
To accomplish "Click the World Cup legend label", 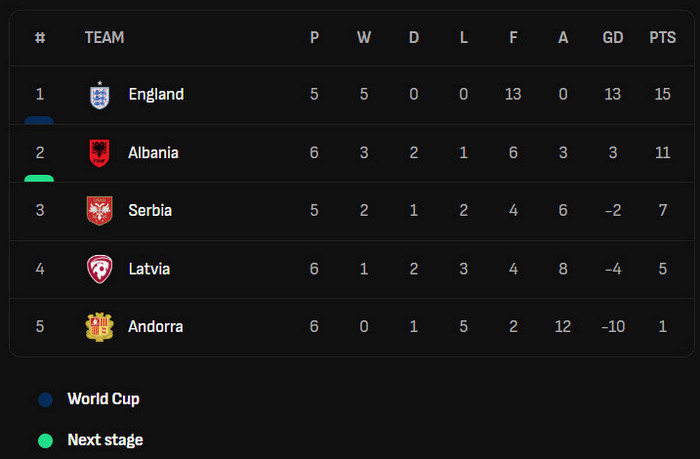I will 103,399.
